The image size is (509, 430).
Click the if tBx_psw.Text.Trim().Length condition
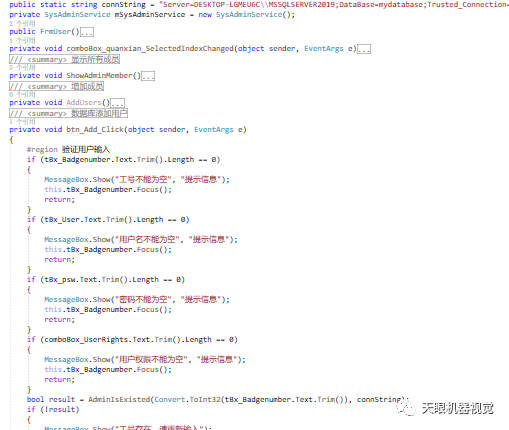pos(106,280)
